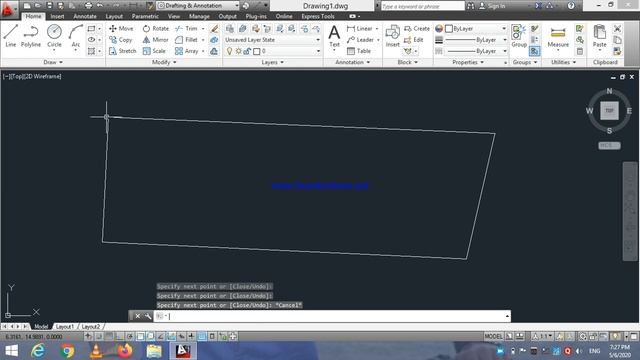640x360 pixels.
Task: Click the TOP face of the ViewCube
Action: coord(609,111)
